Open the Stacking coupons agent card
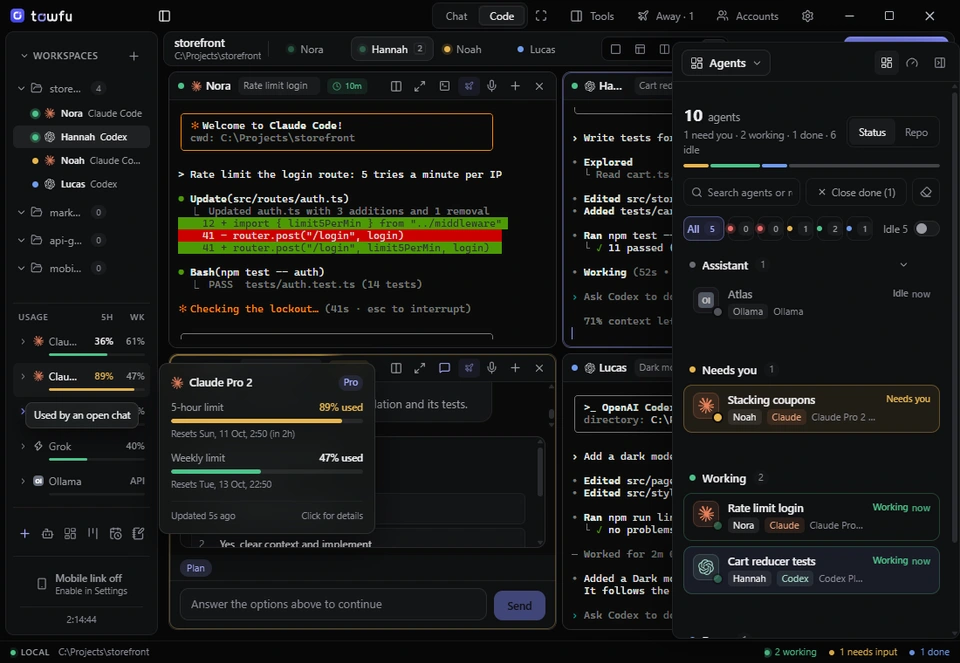The height and width of the screenshot is (663, 960). [811, 408]
